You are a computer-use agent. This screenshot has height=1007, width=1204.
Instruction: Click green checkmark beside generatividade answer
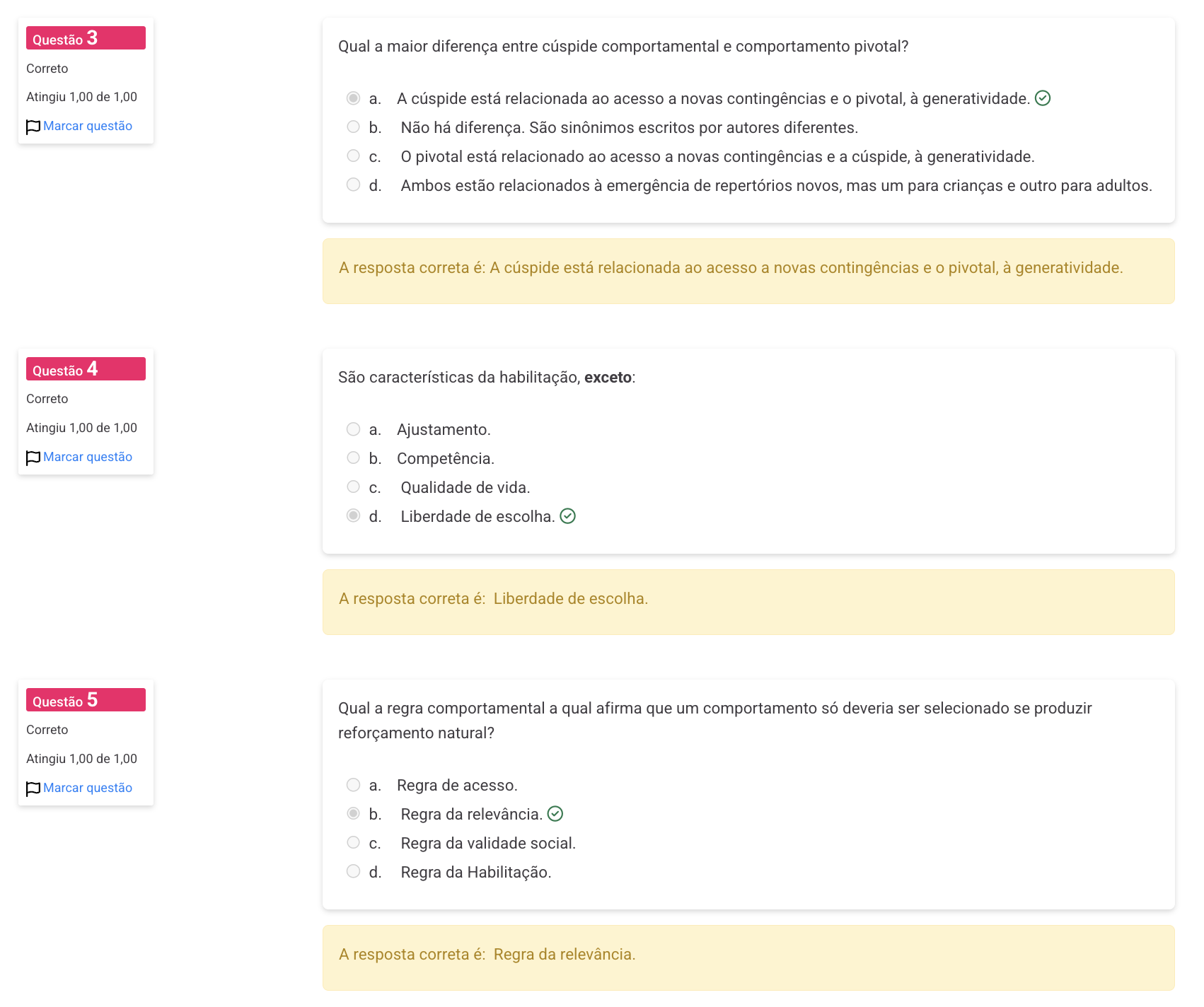[1042, 98]
